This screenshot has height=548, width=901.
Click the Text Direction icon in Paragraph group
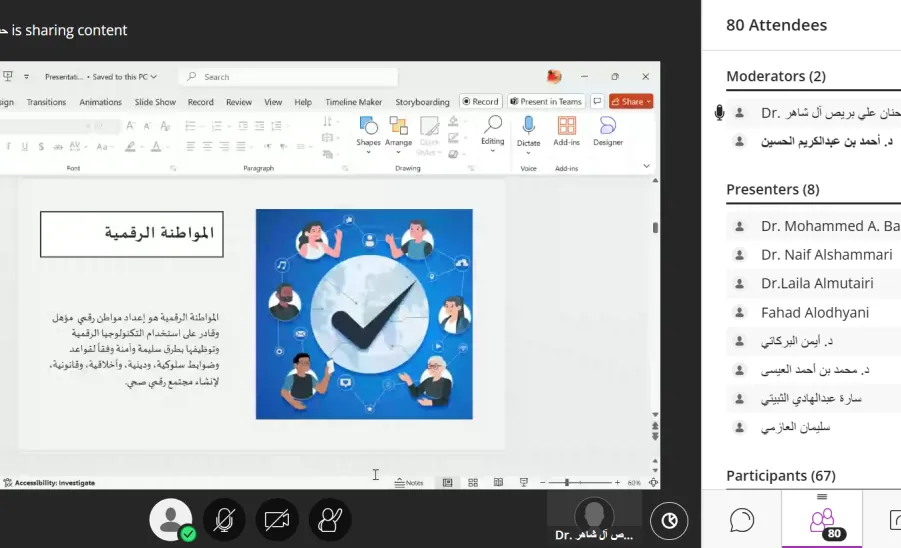point(328,121)
